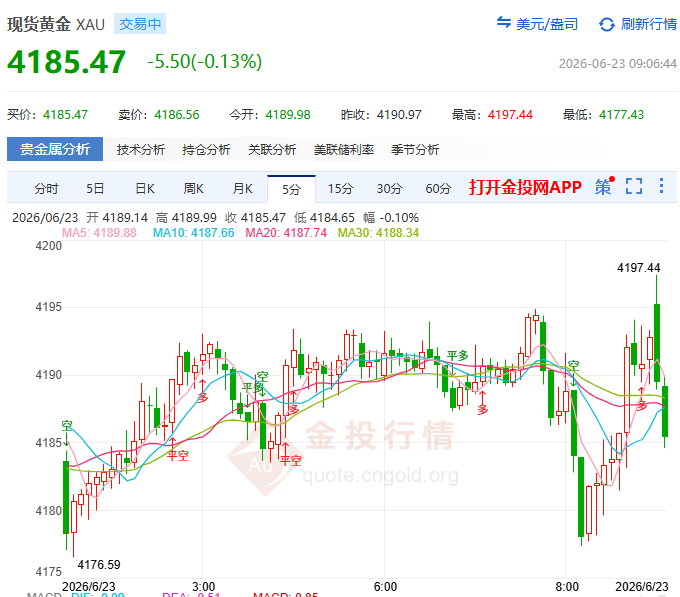Click the 美元/盎司 unit label

click(x=547, y=24)
